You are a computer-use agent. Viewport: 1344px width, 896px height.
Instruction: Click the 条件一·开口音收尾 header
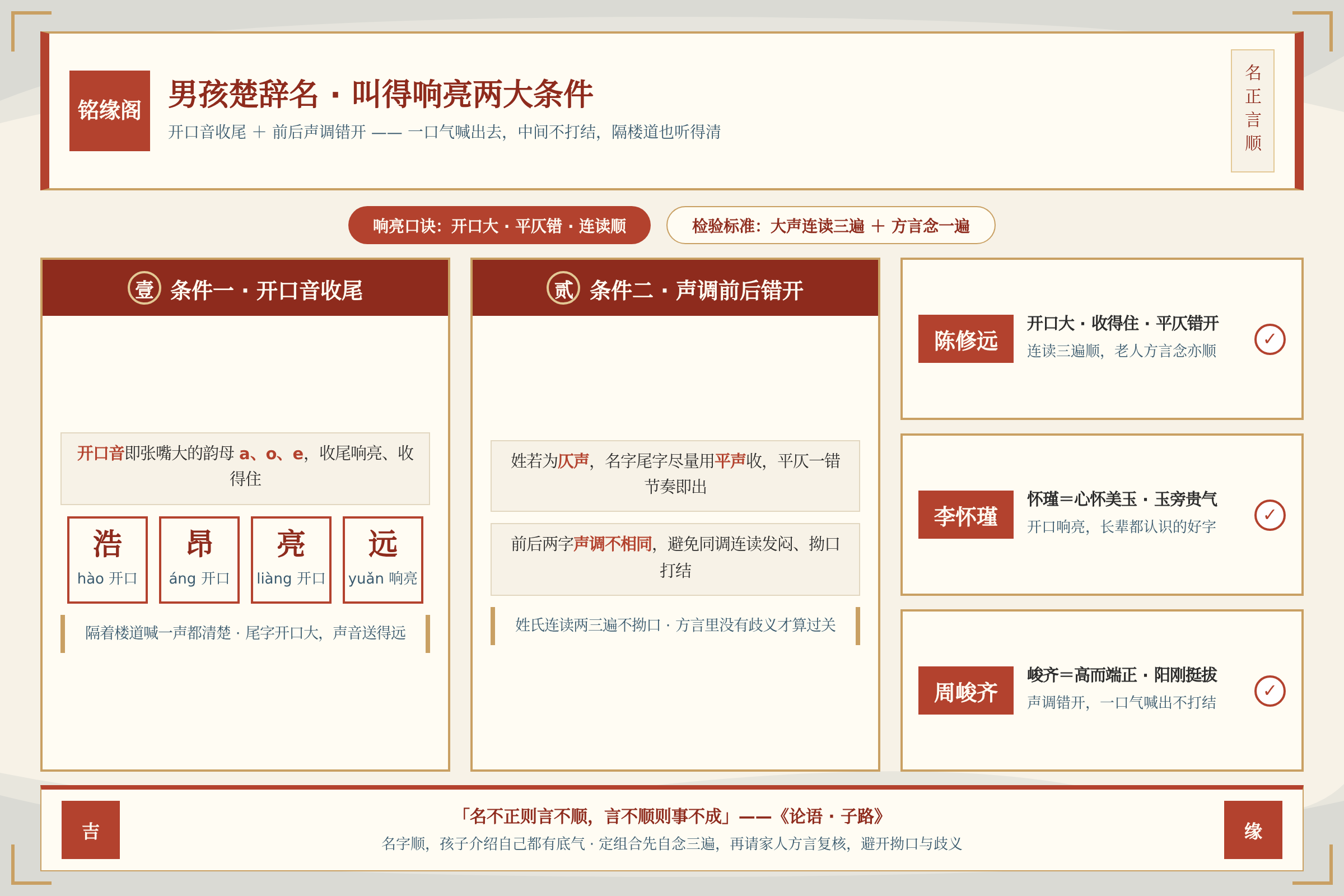tap(245, 288)
